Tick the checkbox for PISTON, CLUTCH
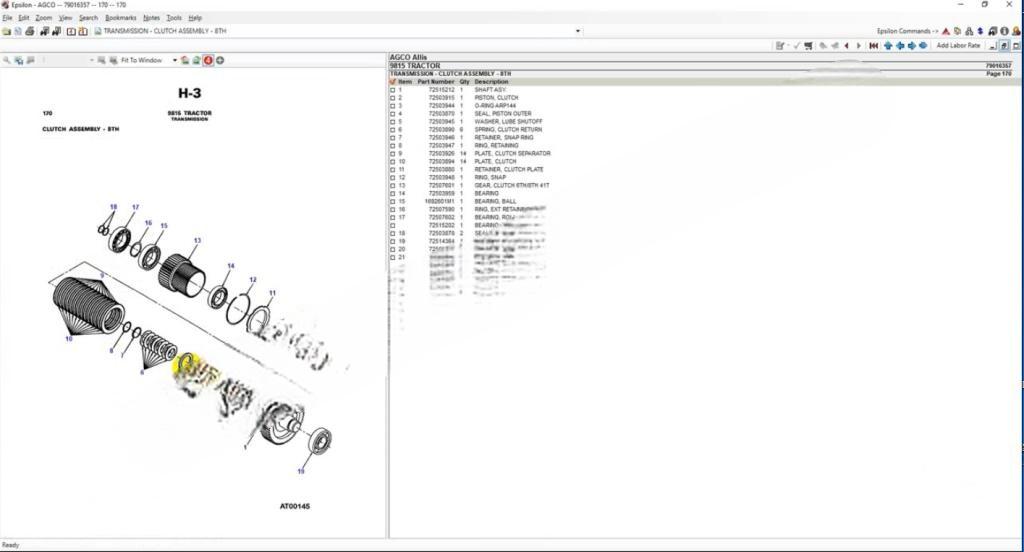Screen dimensions: 1024x552 click(393, 98)
